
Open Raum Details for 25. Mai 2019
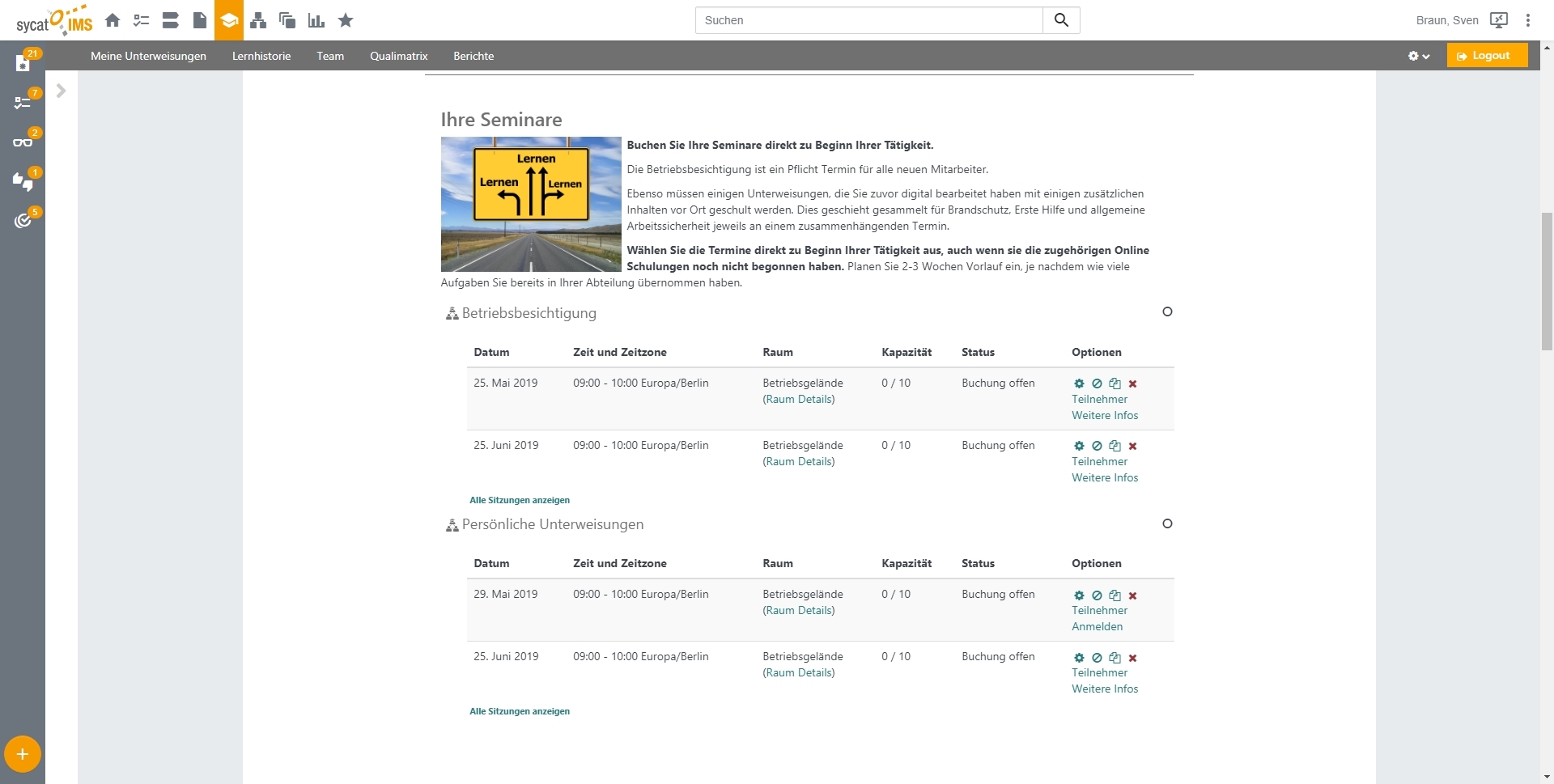click(x=799, y=399)
